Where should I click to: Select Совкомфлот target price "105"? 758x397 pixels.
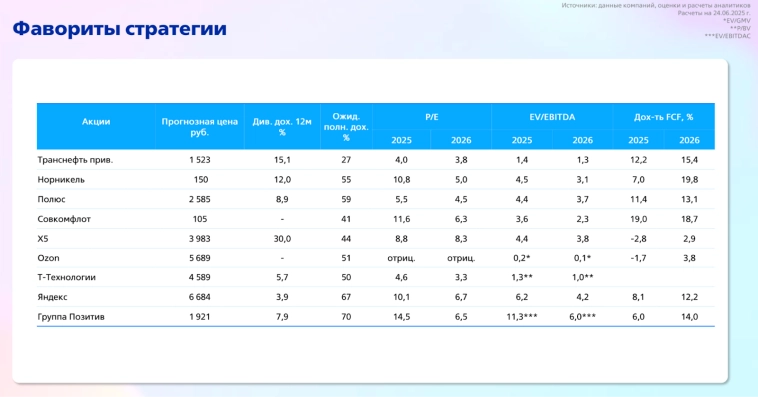200,219
